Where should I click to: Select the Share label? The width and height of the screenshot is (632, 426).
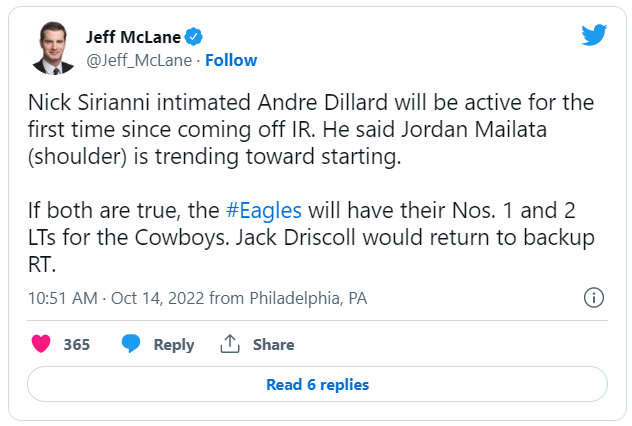click(x=273, y=344)
